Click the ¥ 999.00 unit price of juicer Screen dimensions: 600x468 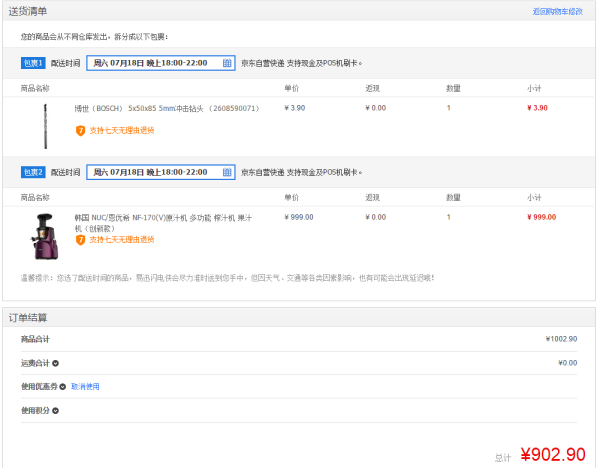click(299, 217)
